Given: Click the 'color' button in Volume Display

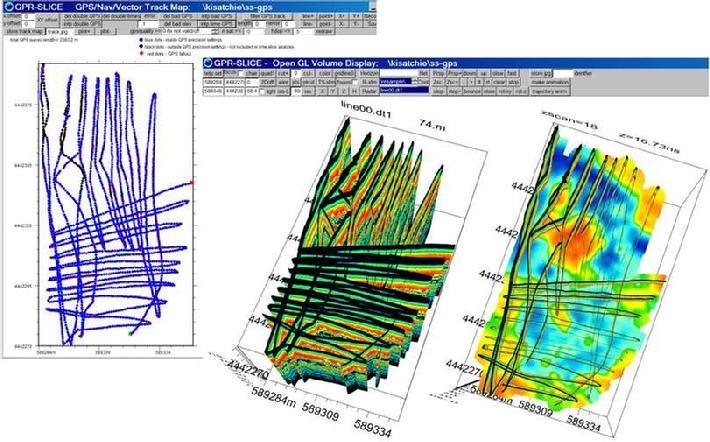Looking at the screenshot, I should pyautogui.click(x=325, y=73).
